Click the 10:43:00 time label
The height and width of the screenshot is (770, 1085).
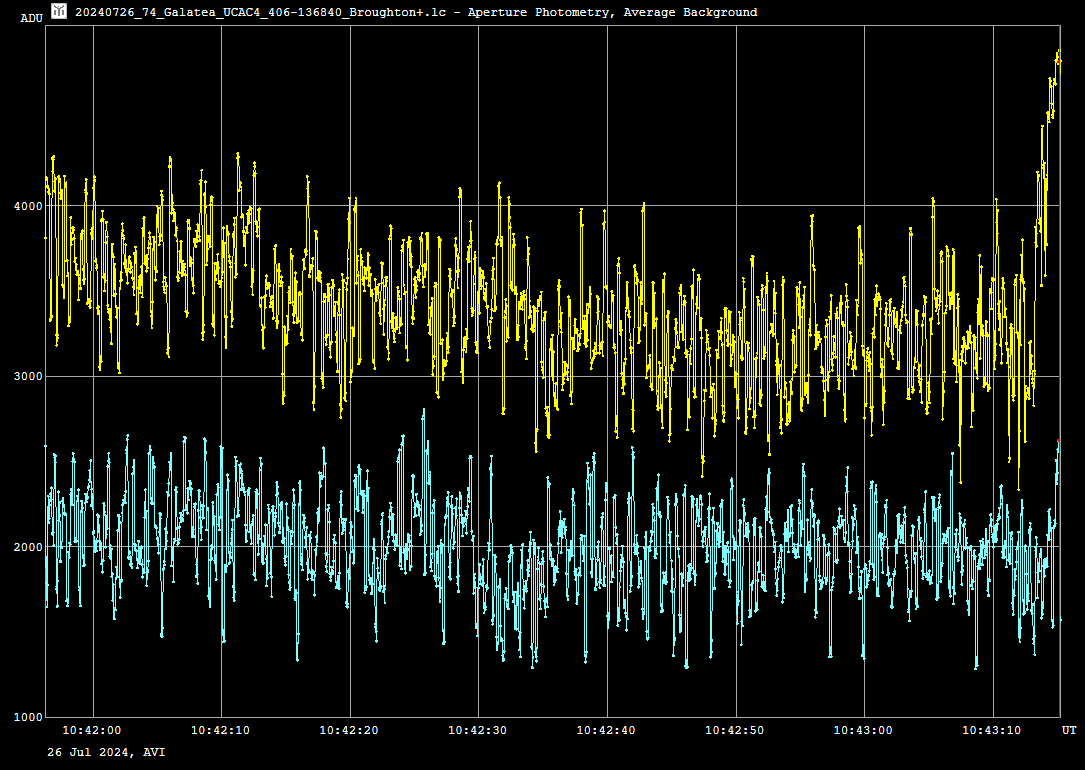point(863,730)
